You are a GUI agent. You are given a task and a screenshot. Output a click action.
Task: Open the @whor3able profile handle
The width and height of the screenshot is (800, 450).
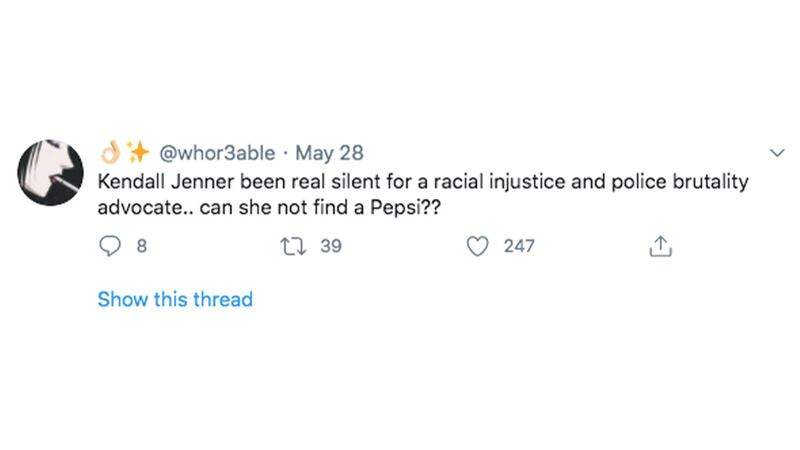(x=217, y=153)
